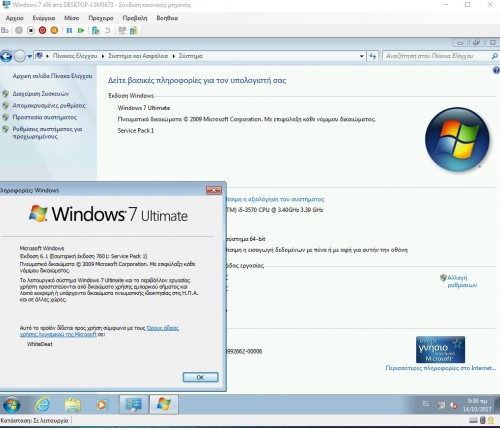Pause the virtual machine
Viewport: 500px width, 428px height.
click(69, 31)
